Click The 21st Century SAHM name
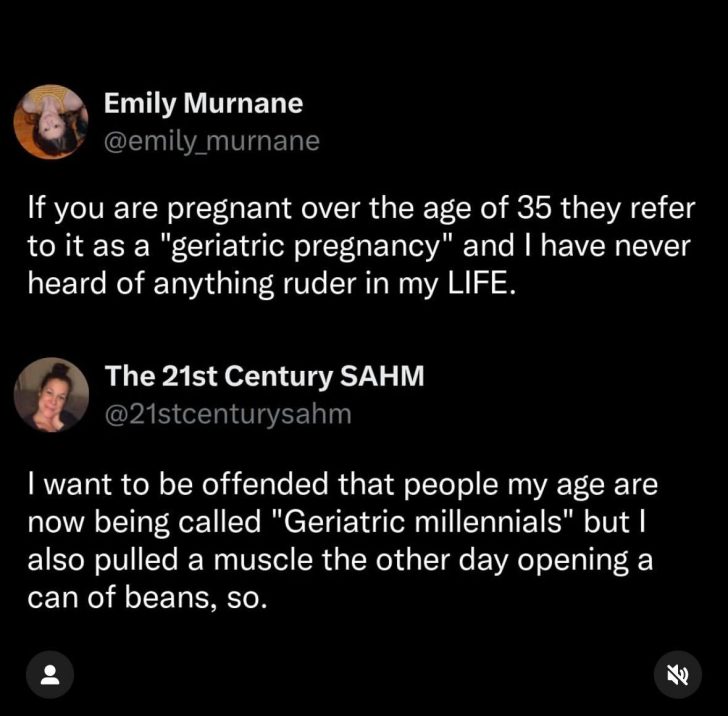The width and height of the screenshot is (728, 716). pyautogui.click(x=265, y=376)
